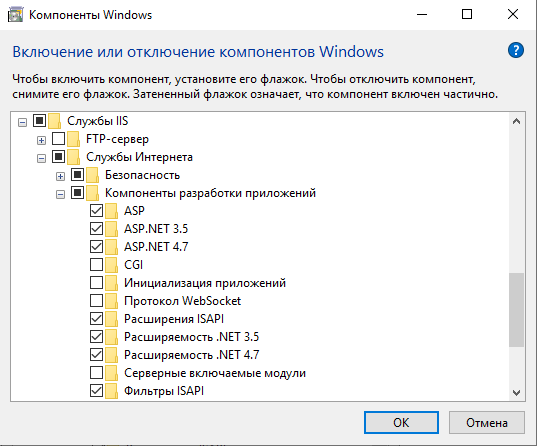The image size is (537, 446).
Task: Click the Windows Components title bar icon
Action: pyautogui.click(x=15, y=15)
